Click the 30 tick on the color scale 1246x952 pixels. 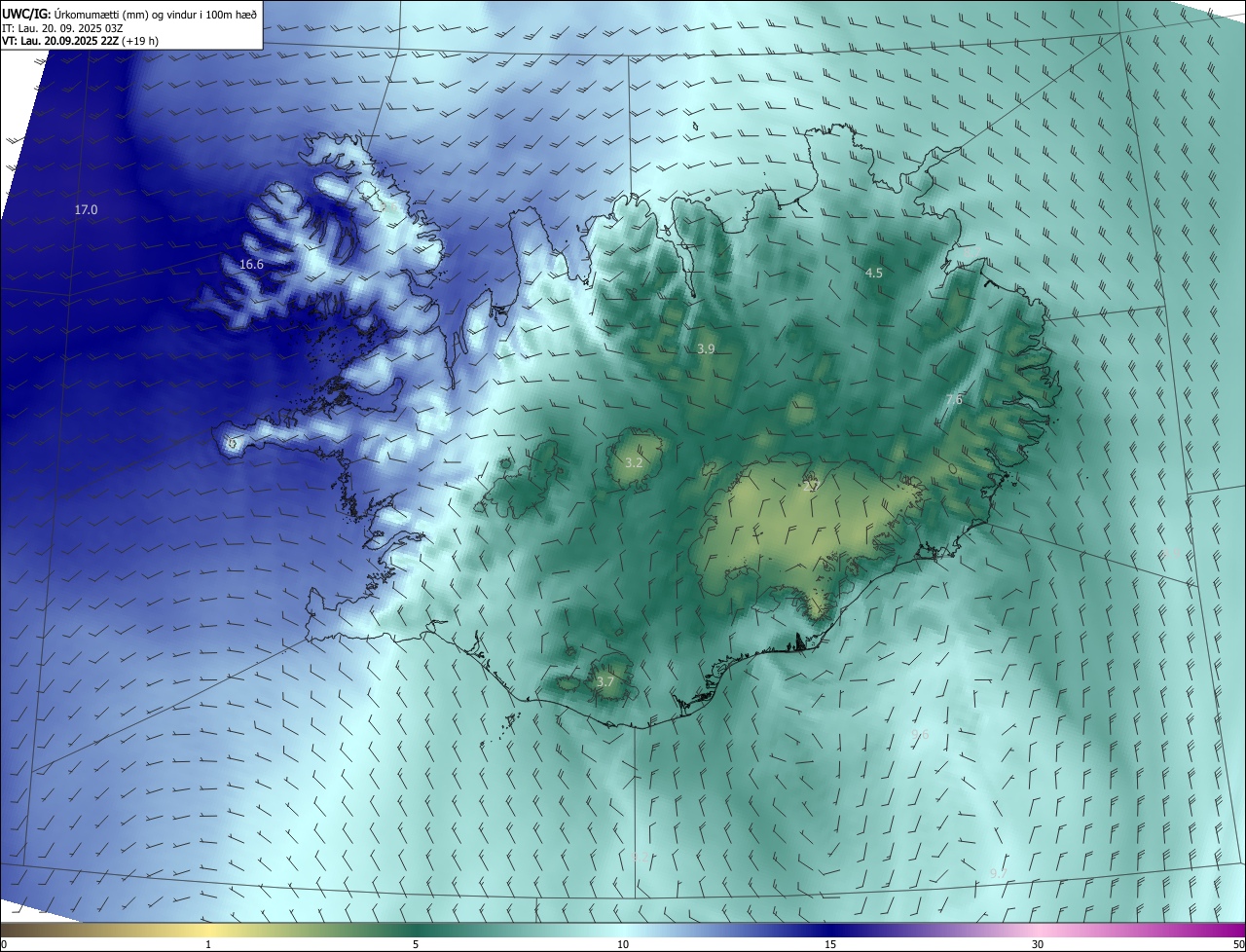tap(1038, 944)
